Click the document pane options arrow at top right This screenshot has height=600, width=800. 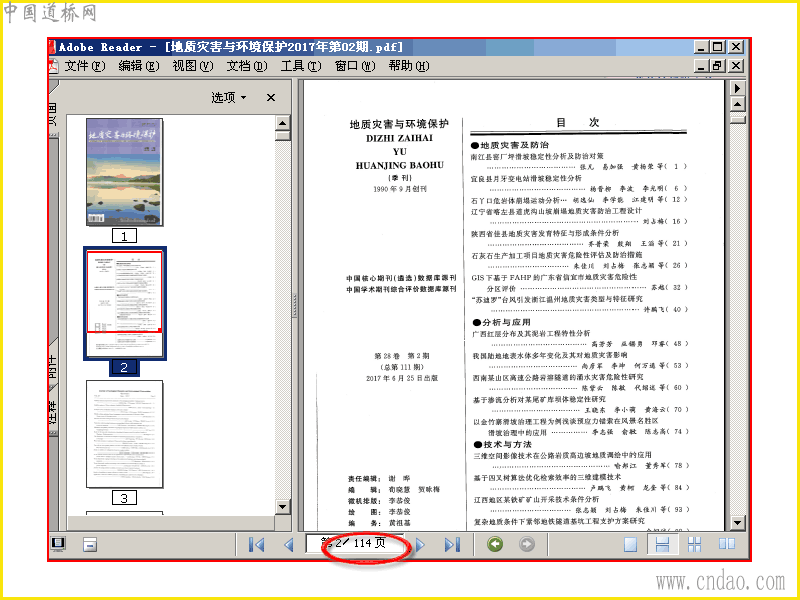pos(738,88)
